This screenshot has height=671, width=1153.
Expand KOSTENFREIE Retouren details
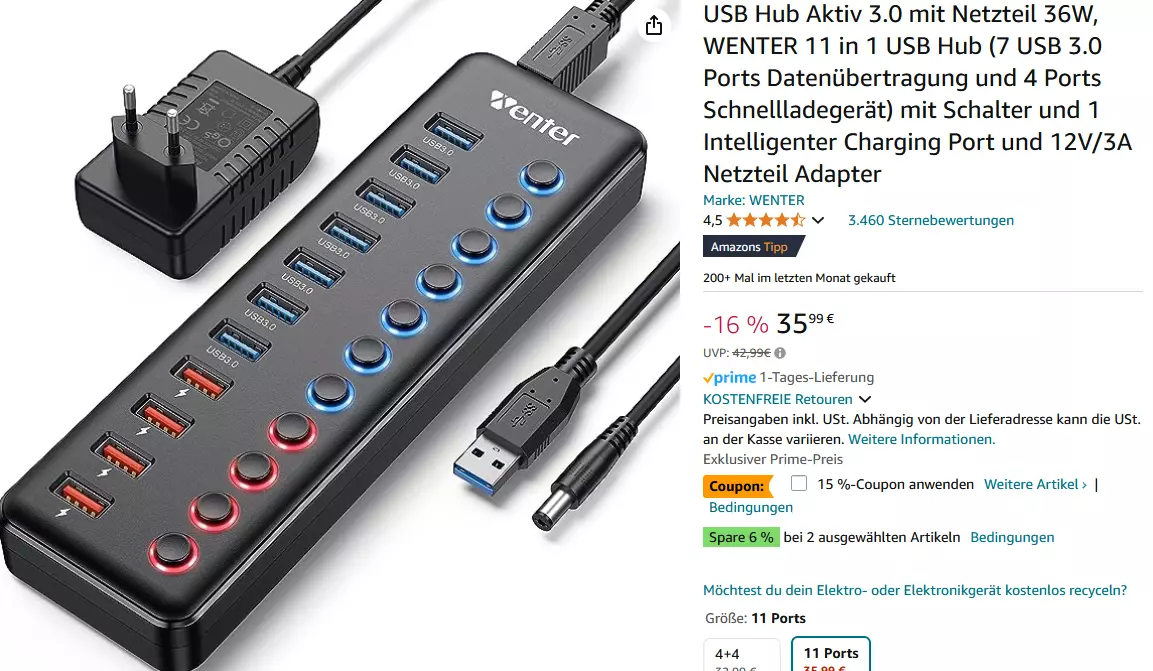(x=865, y=399)
